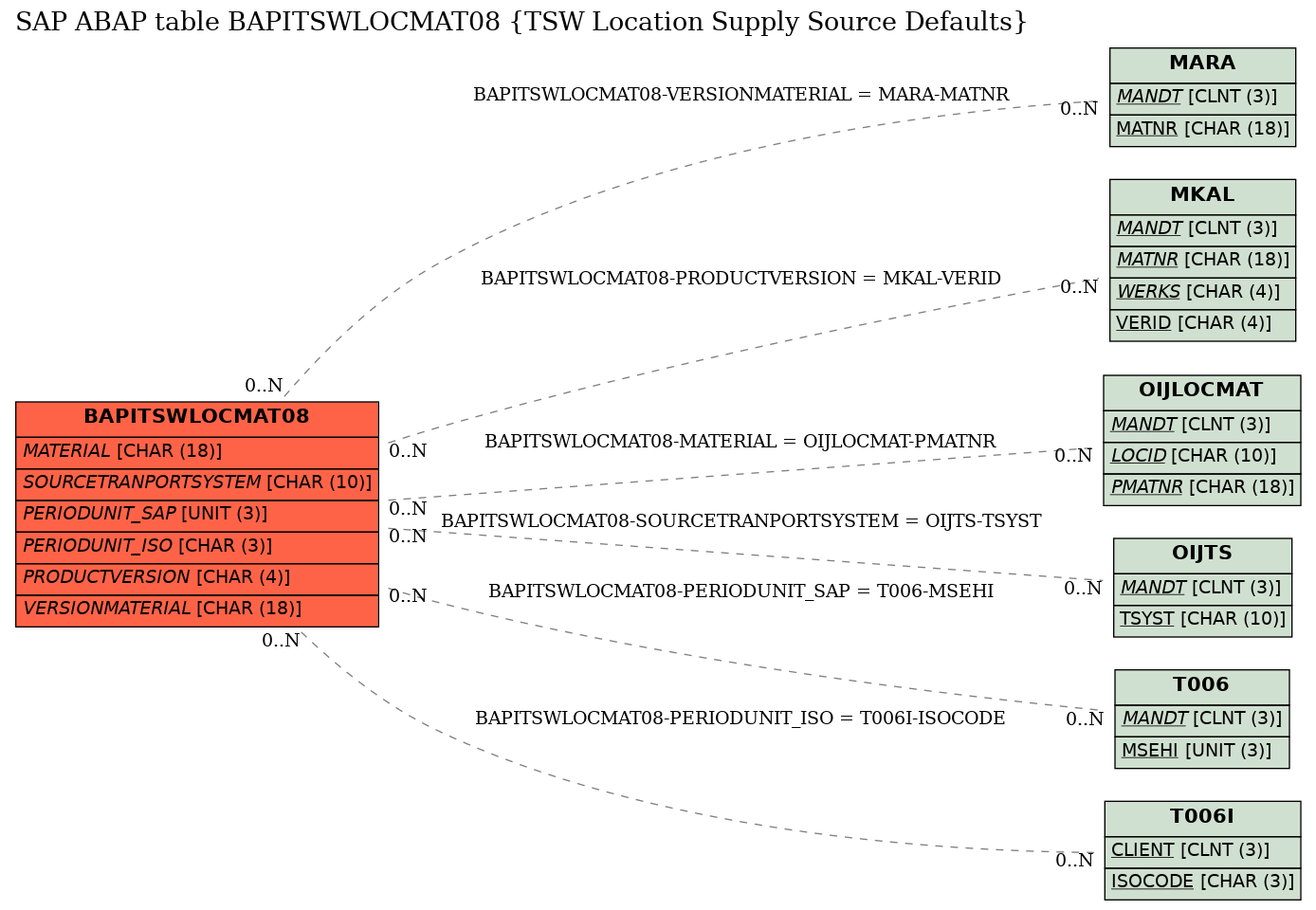Click the 0..N cardinality next to T006I
Viewport: 1316px width, 910px height.
(1074, 861)
